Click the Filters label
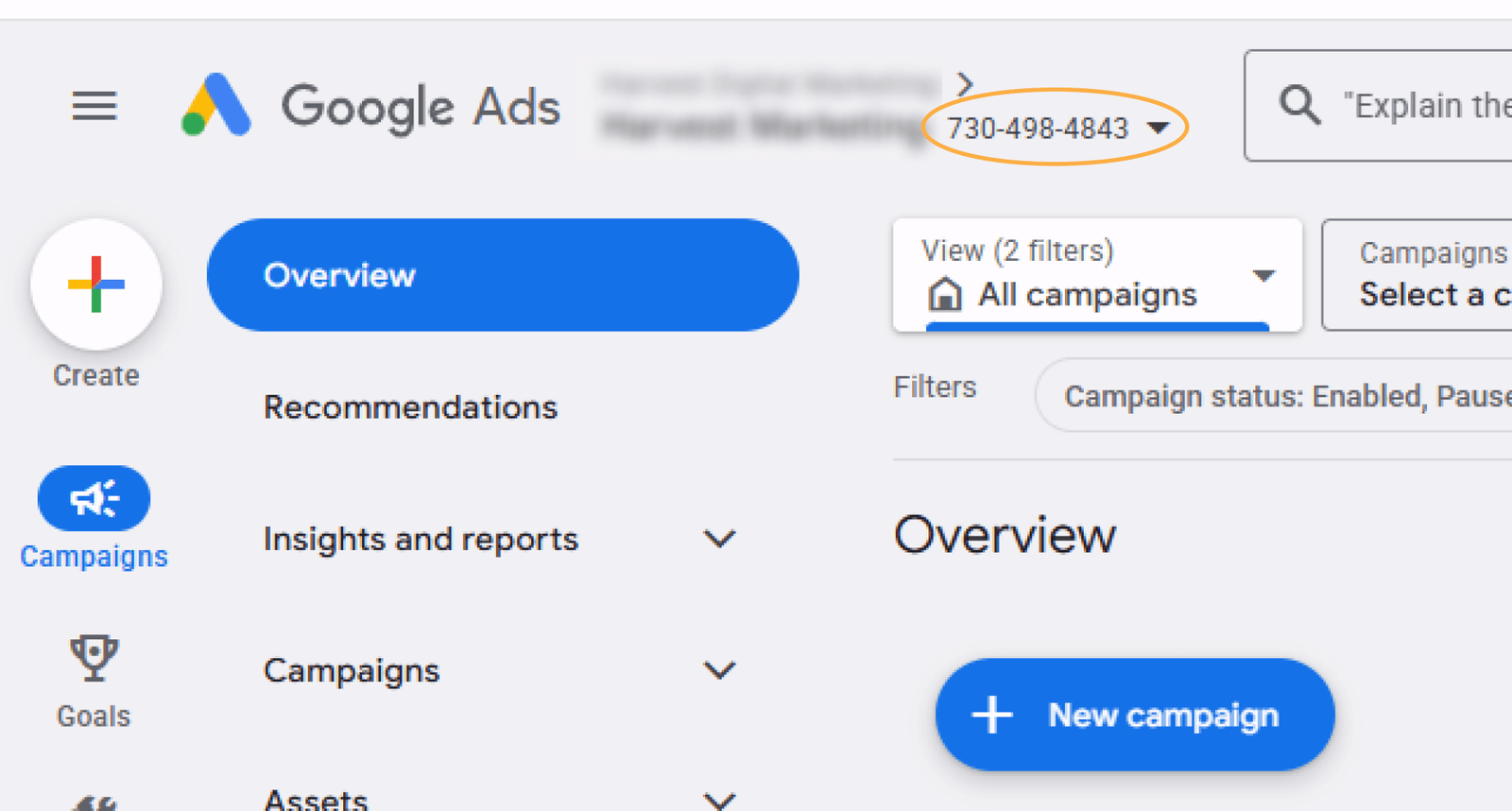Screen dimensions: 1512x811 [935, 387]
